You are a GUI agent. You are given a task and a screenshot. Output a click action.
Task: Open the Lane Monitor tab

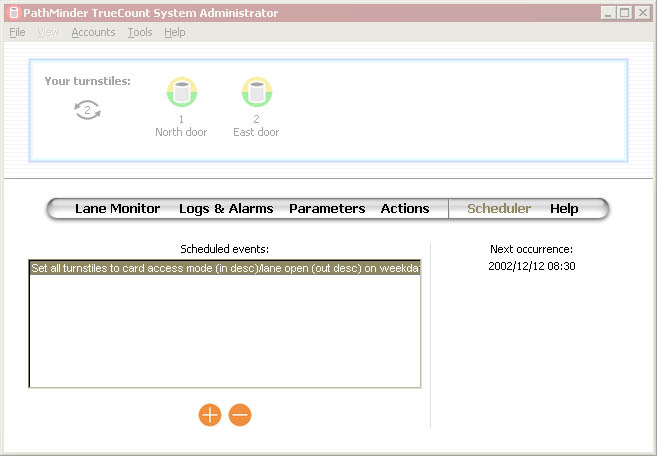click(117, 209)
